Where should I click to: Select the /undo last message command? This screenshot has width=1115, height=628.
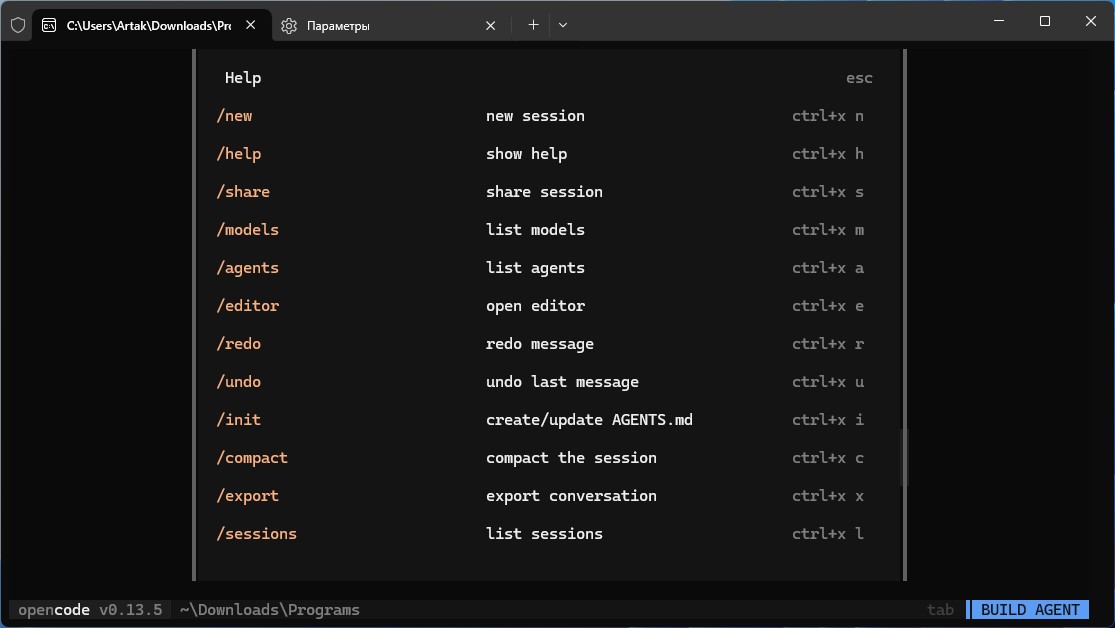[239, 382]
